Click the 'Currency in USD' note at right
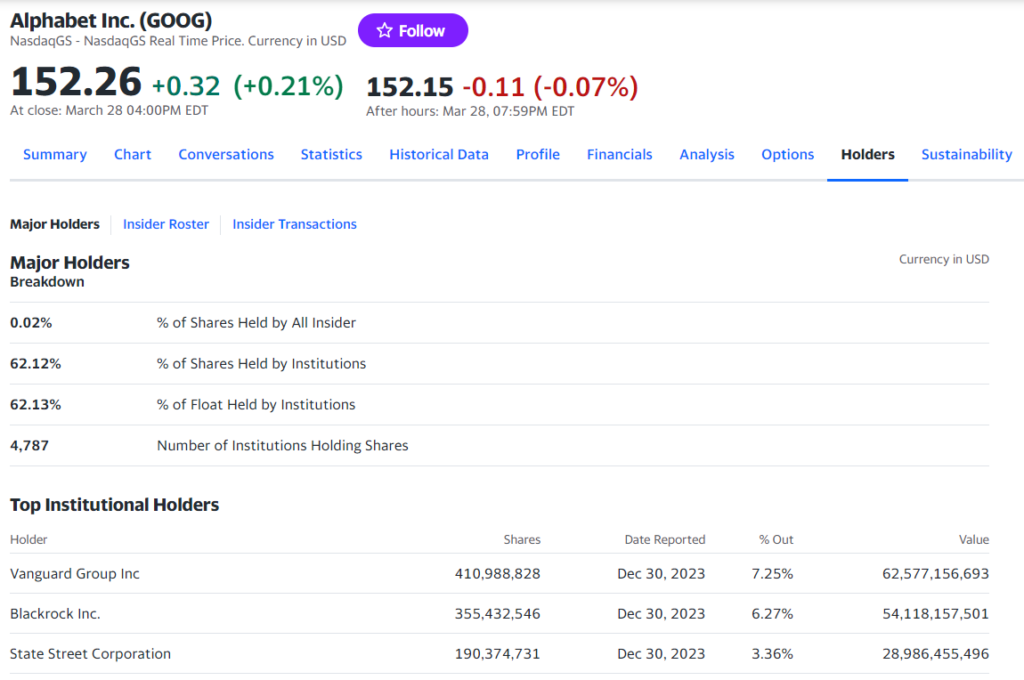 pyautogui.click(x=944, y=259)
